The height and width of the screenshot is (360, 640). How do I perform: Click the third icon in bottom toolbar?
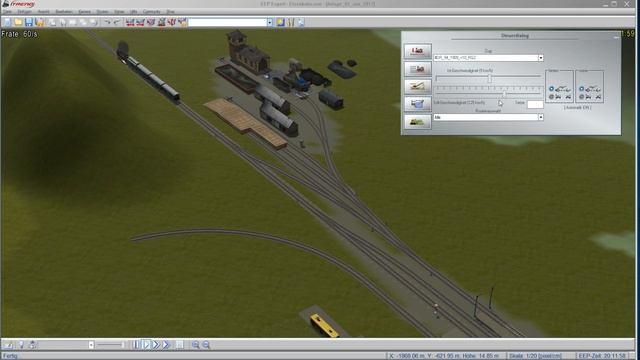point(33,345)
